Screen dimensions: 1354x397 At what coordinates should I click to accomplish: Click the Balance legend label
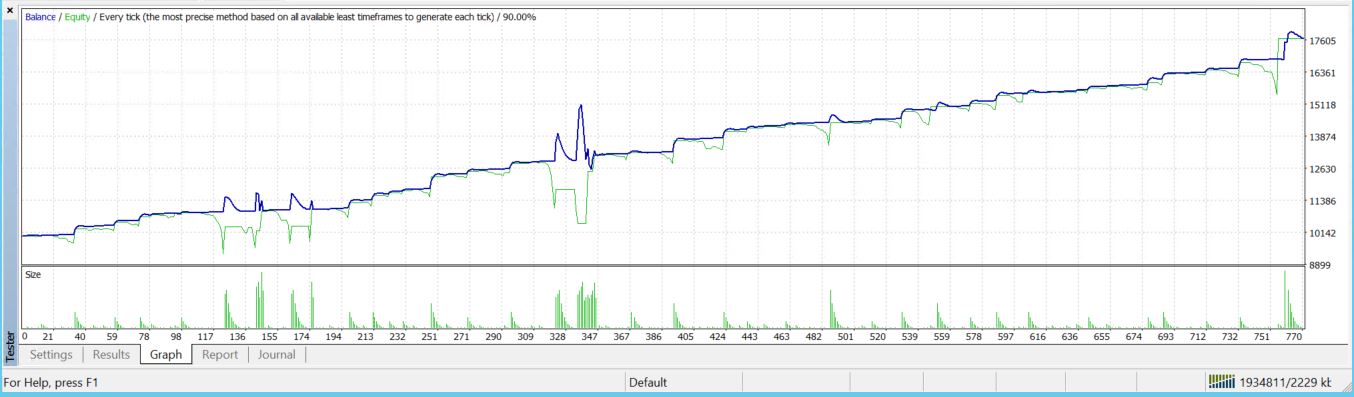(40, 16)
